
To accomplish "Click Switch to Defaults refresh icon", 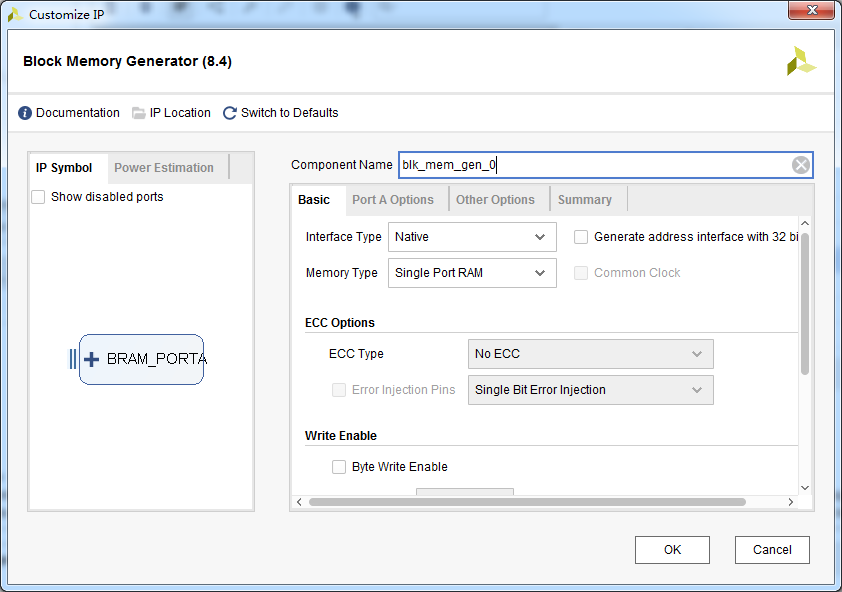I will (229, 112).
